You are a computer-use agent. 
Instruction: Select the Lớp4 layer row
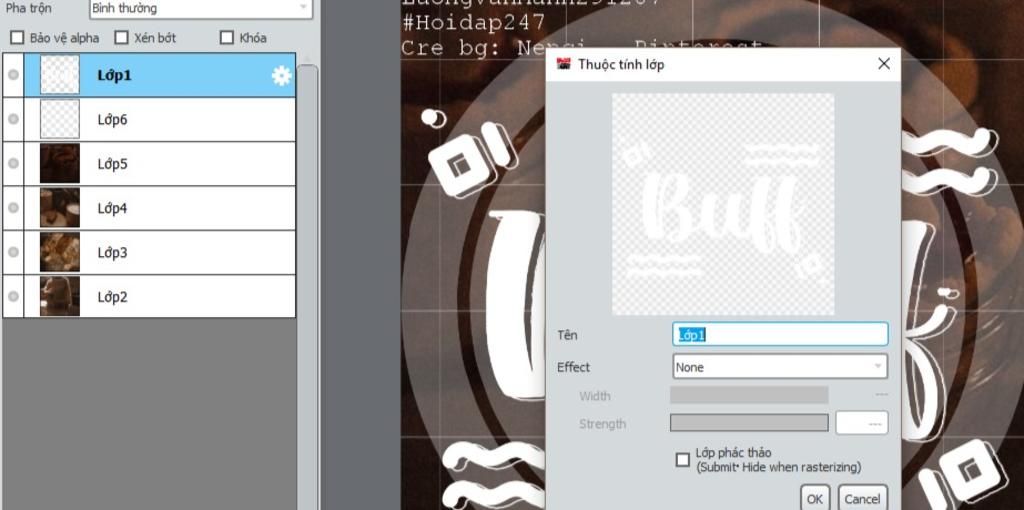tap(159, 208)
